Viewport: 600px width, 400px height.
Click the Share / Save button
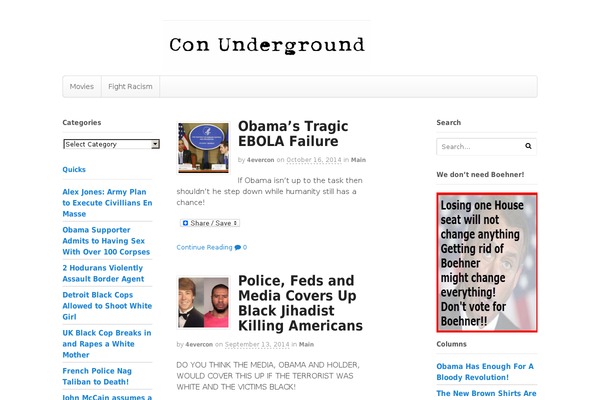(x=210, y=223)
